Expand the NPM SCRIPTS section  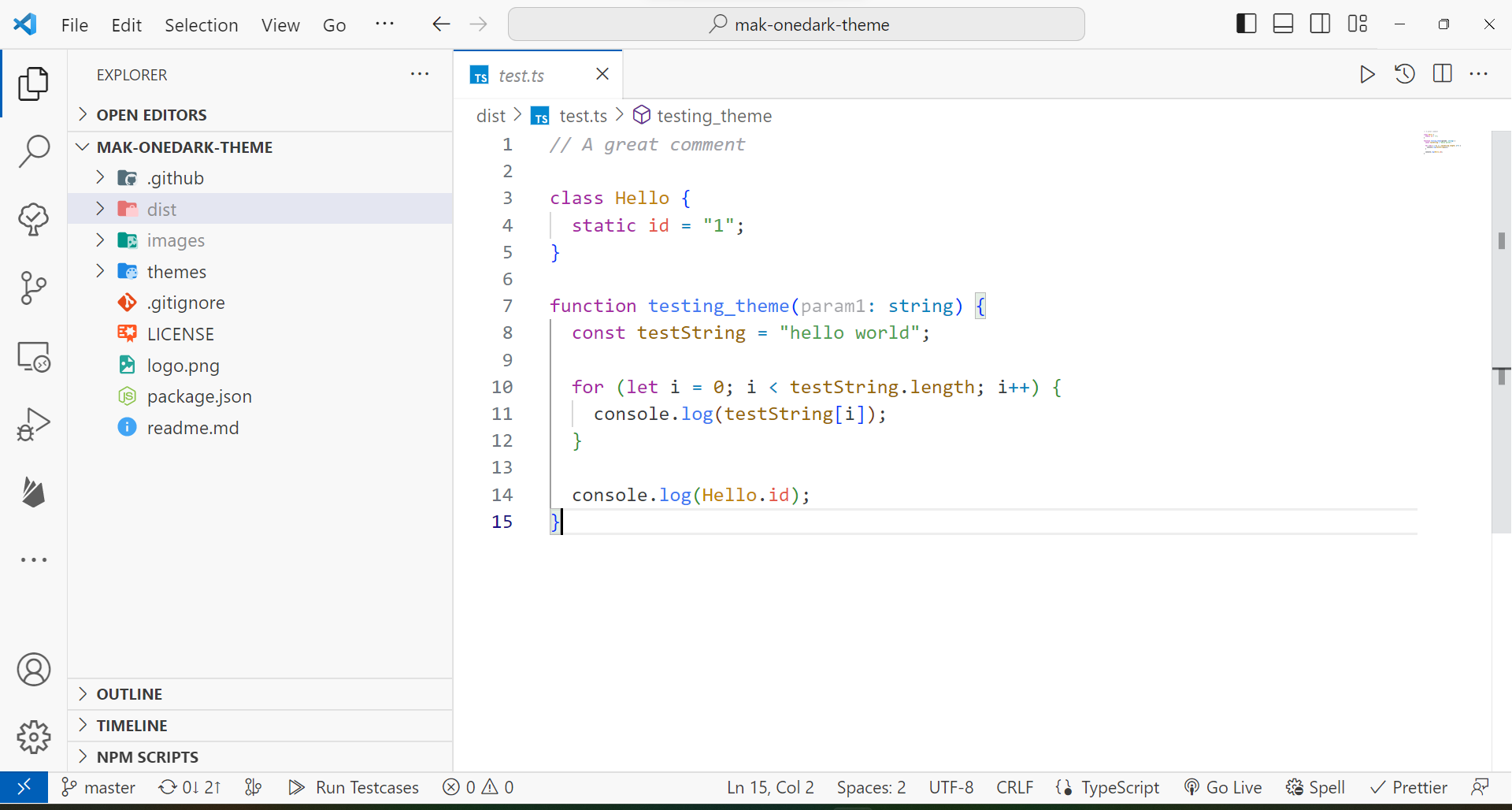tap(147, 757)
